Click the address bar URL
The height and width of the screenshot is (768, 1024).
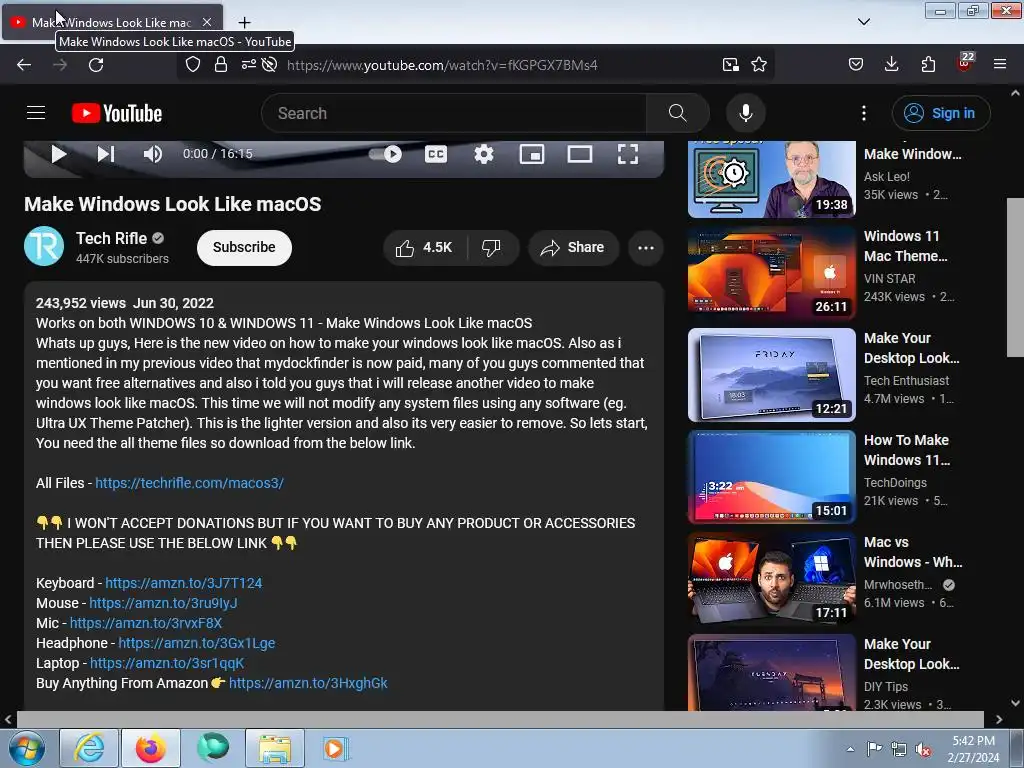pyautogui.click(x=442, y=65)
